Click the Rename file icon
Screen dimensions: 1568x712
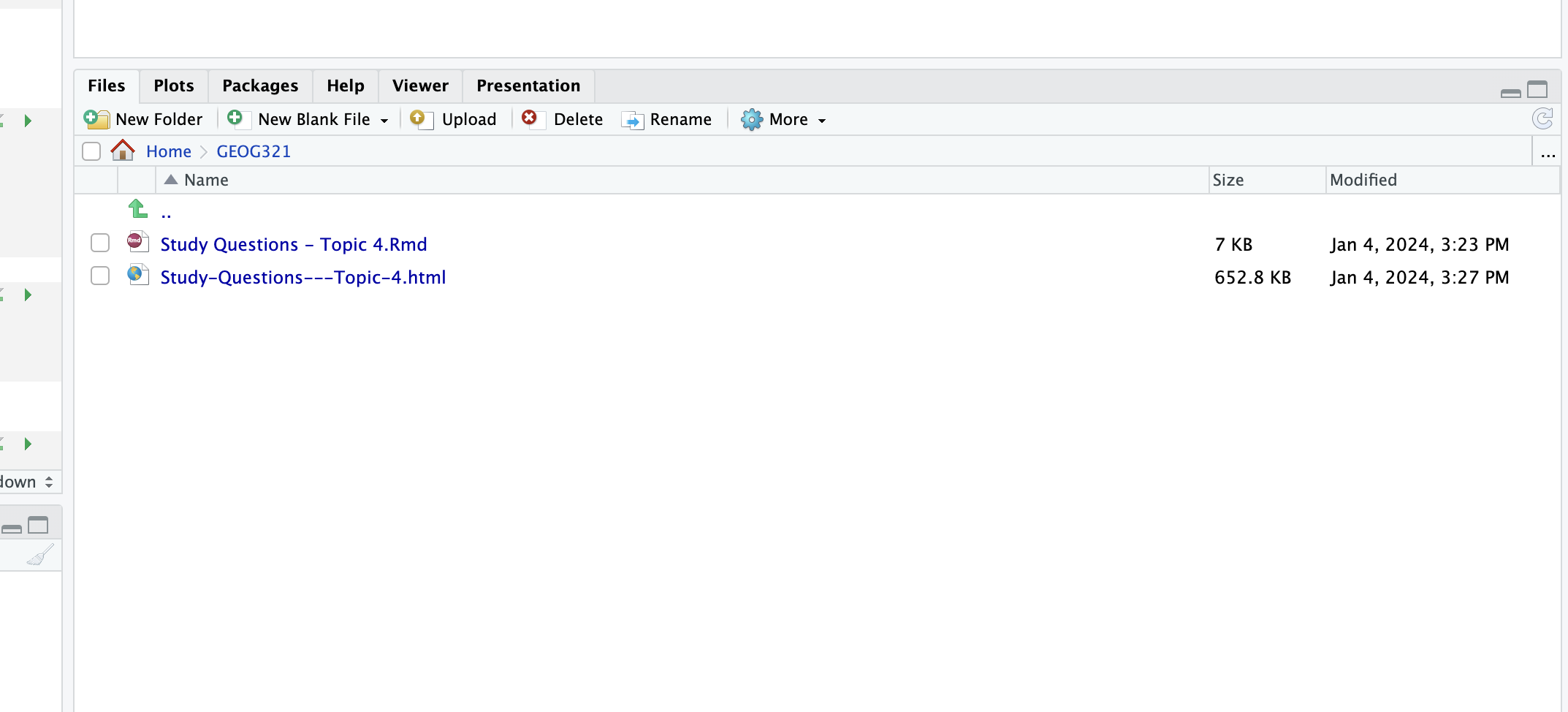pos(633,119)
